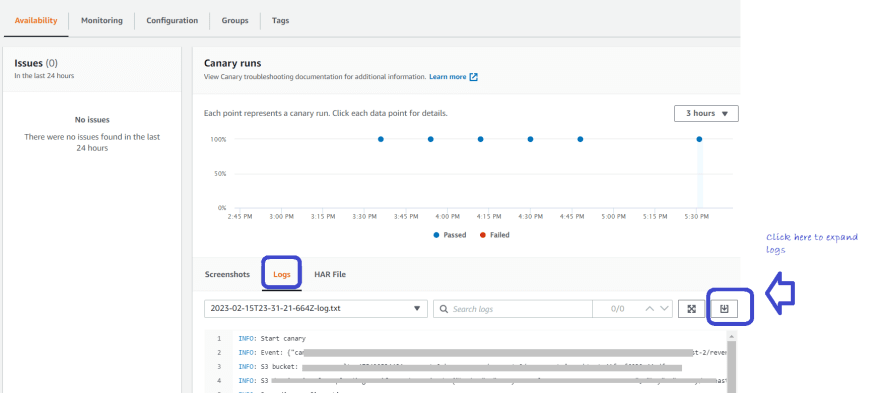
Task: Toggle the Passed legend item
Action: tap(450, 235)
